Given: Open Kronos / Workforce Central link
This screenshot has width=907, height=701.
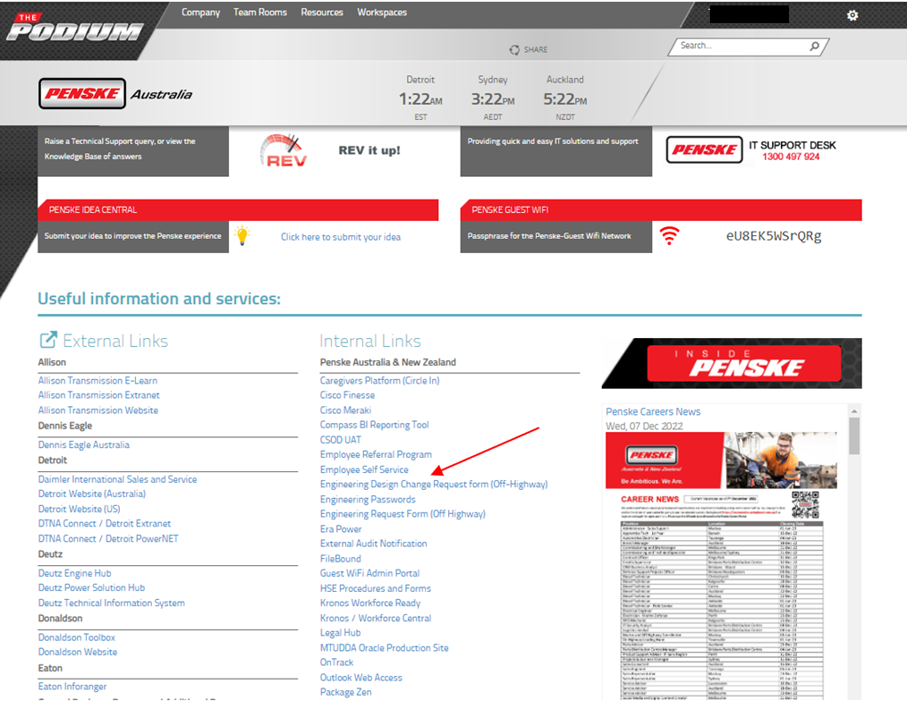Looking at the screenshot, I should 375,618.
